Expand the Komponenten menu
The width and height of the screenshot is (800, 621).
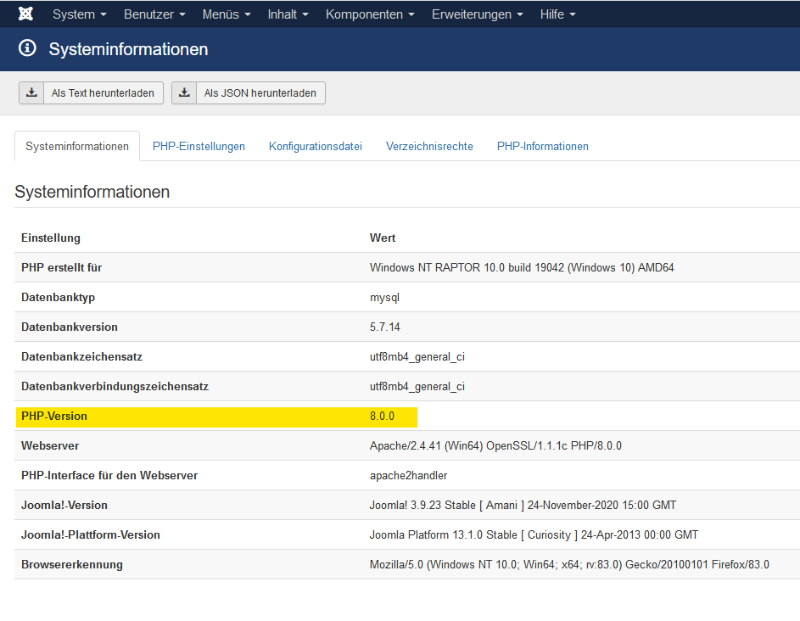click(370, 14)
